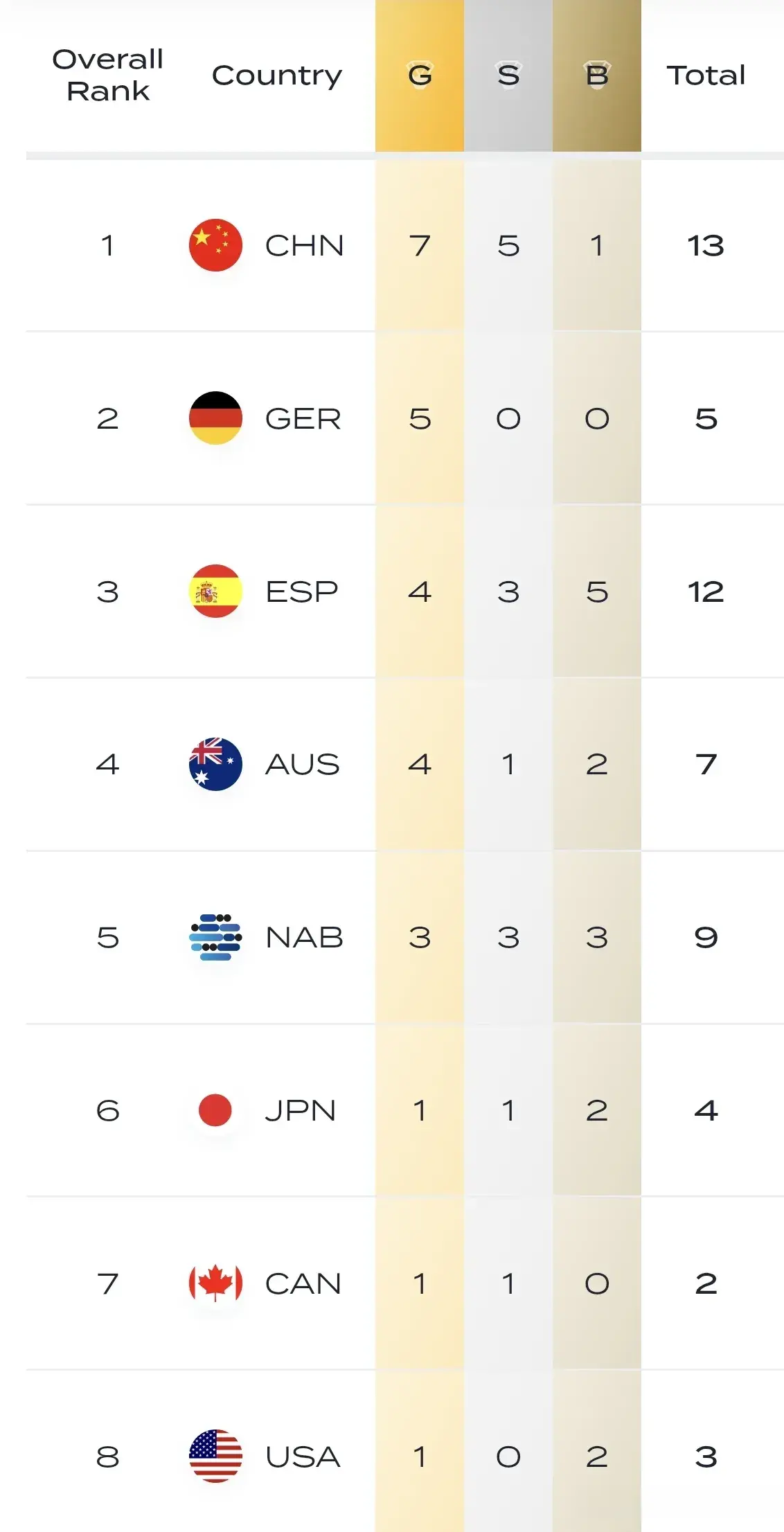
Task: Sort by the silver S column header
Action: point(508,75)
